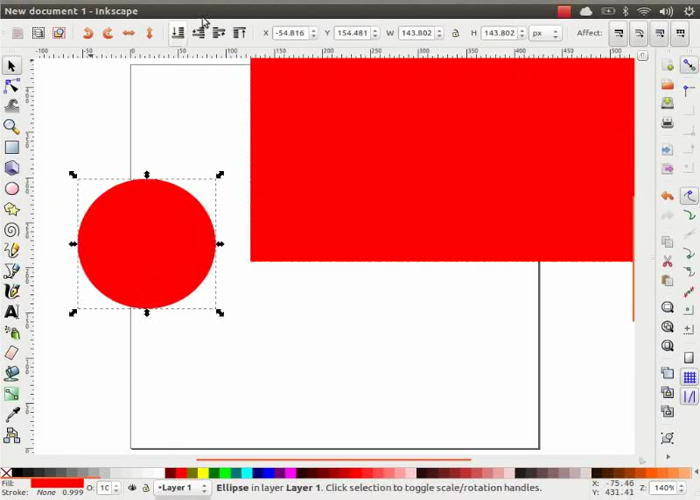The width and height of the screenshot is (700, 500).
Task: Raise selection to top
Action: pos(239,33)
